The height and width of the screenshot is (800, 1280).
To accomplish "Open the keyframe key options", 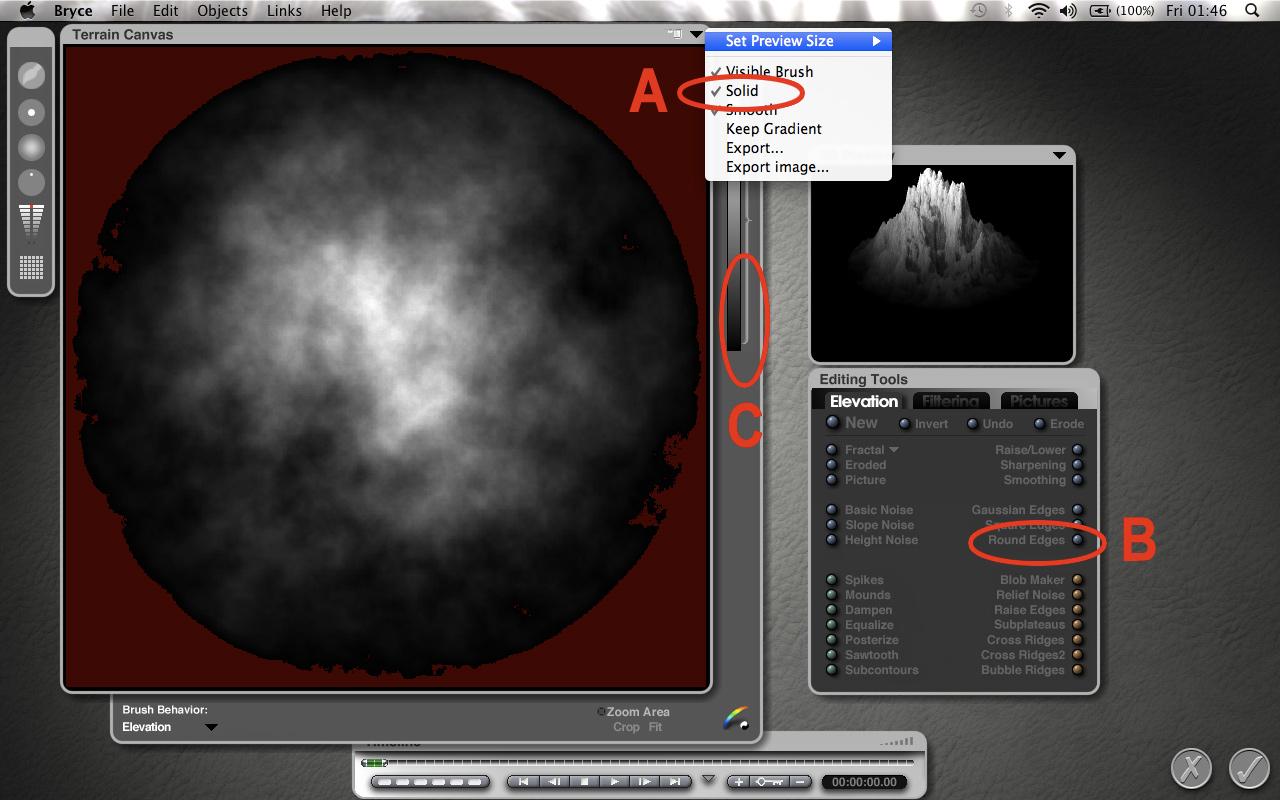I will click(768, 782).
